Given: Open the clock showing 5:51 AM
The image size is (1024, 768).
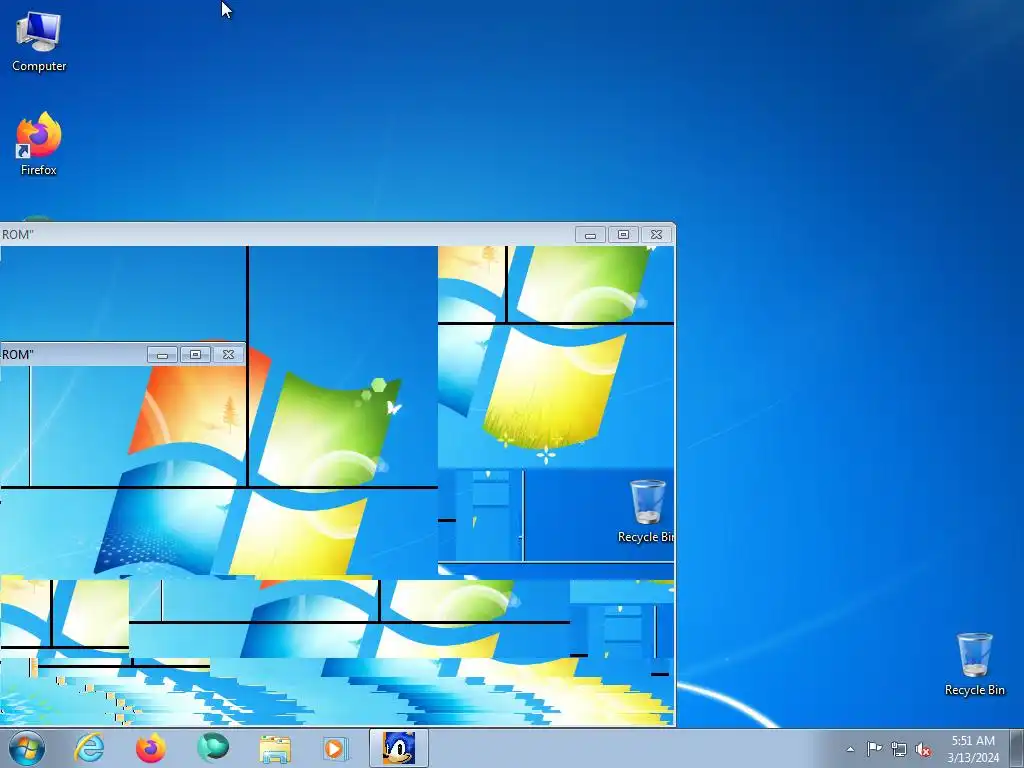Looking at the screenshot, I should tap(973, 749).
